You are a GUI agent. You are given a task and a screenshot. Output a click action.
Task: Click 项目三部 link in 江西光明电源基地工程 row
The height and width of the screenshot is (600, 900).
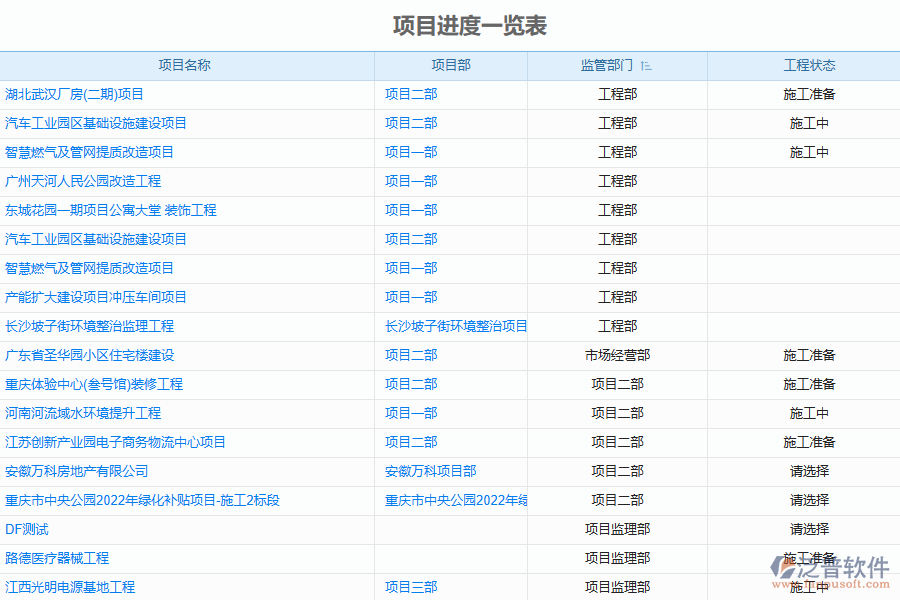(x=411, y=587)
